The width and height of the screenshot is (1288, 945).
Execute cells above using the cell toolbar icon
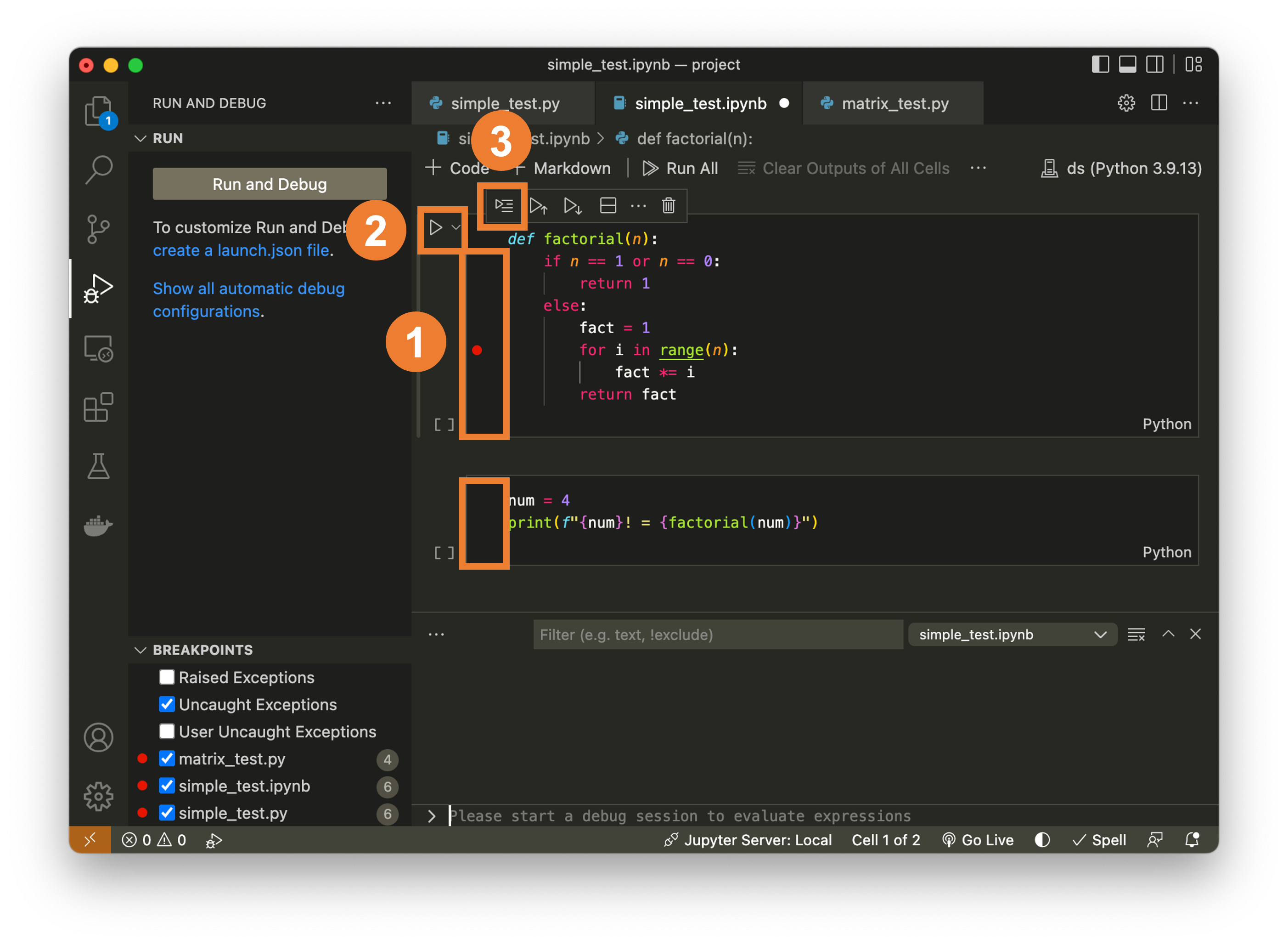pyautogui.click(x=539, y=205)
